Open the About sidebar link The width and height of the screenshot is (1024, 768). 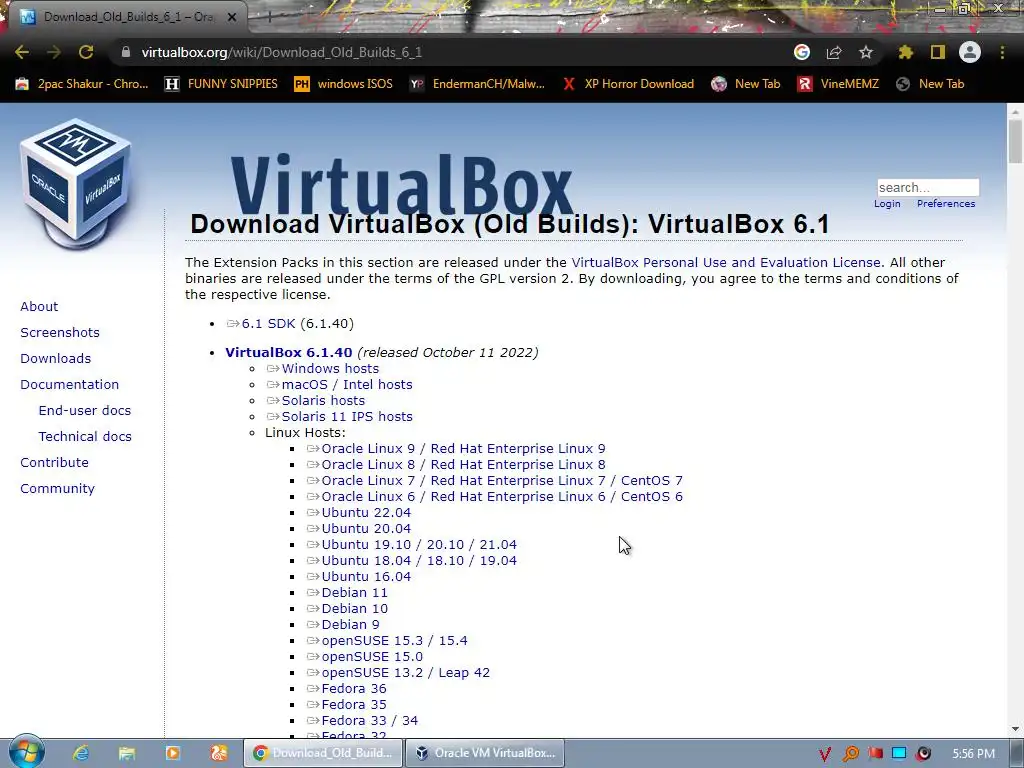(x=39, y=306)
